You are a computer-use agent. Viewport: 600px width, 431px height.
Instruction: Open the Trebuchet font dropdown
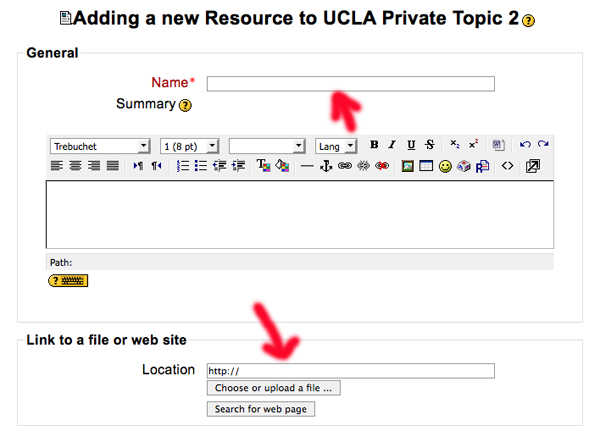[x=100, y=146]
